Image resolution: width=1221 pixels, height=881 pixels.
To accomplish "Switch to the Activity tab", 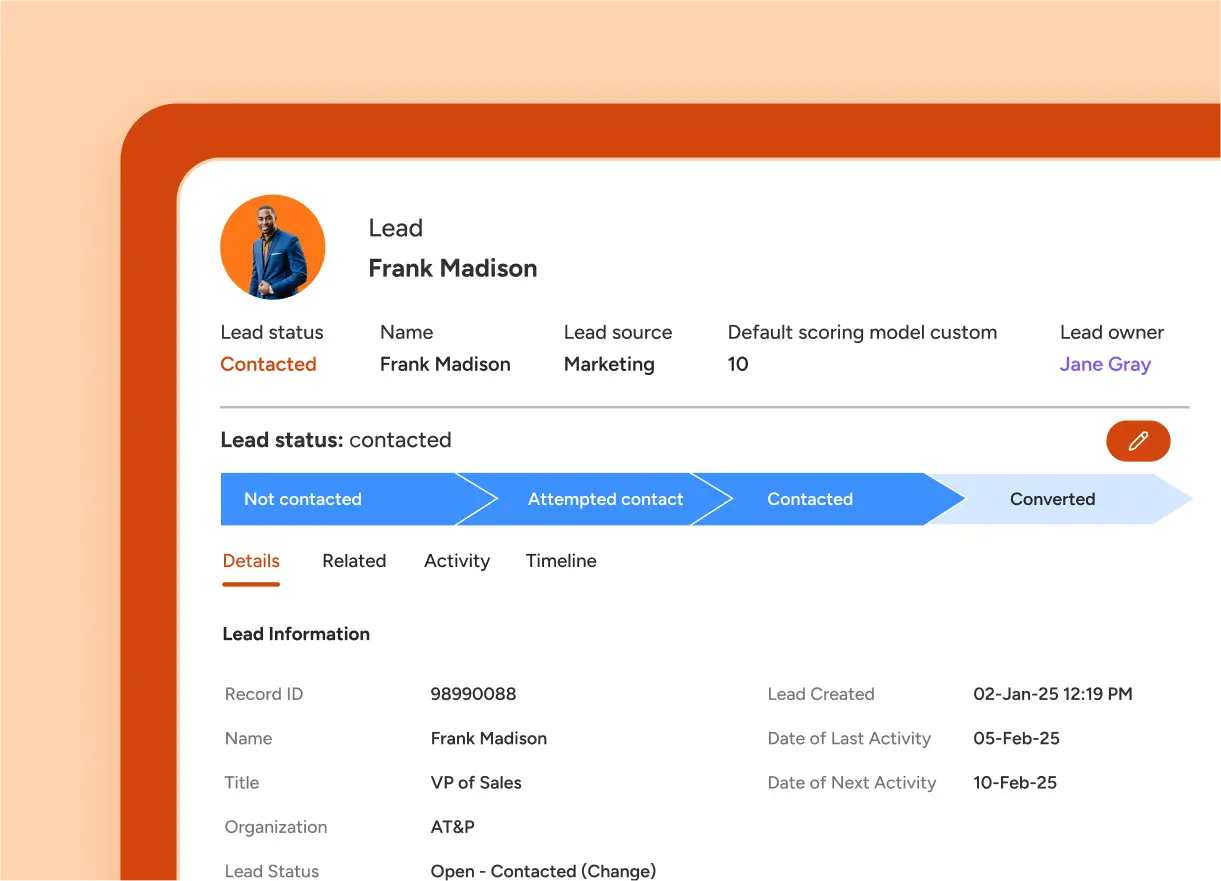I will [456, 561].
